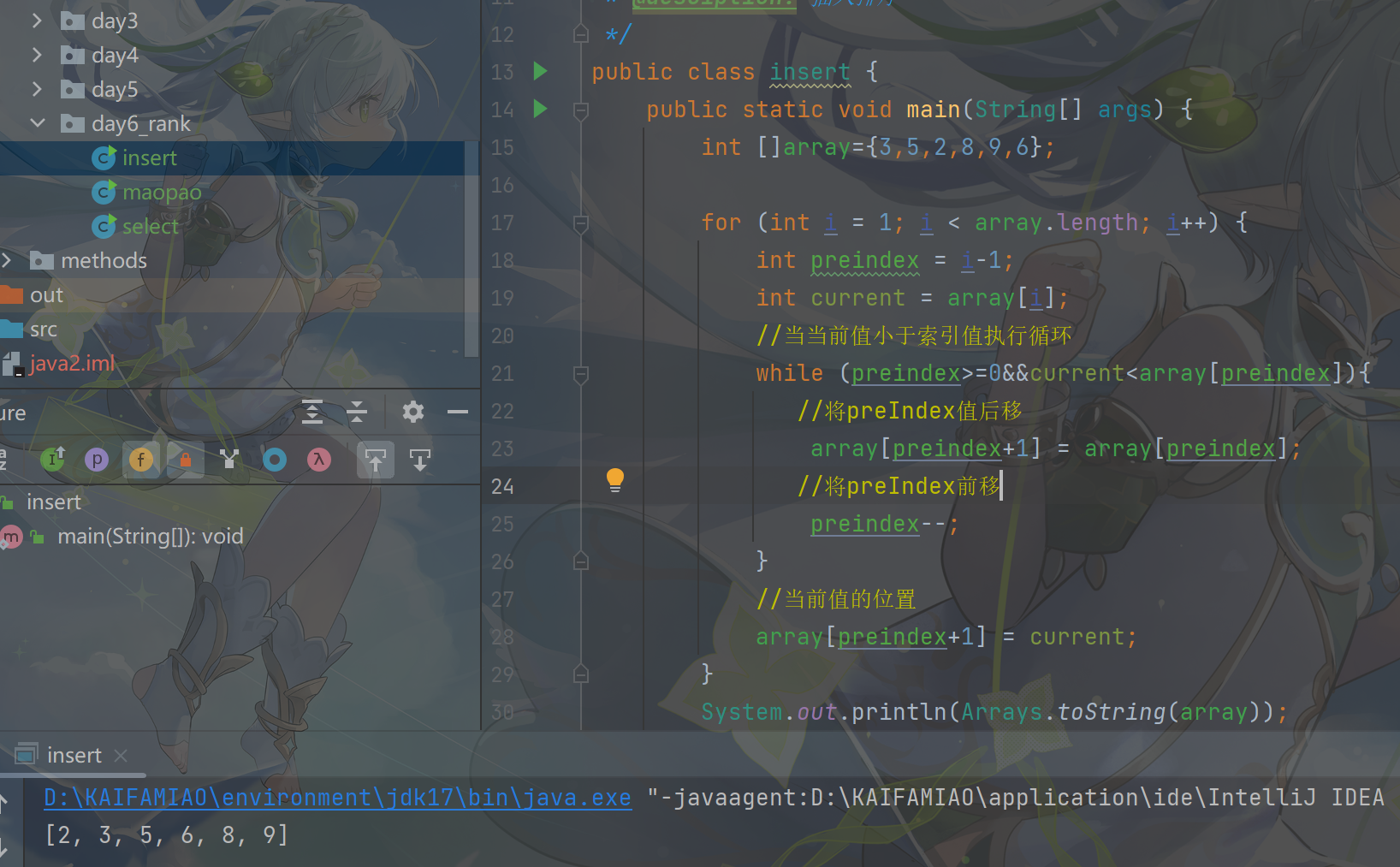Click the orange out folder icon
The image size is (1400, 867).
tap(11, 294)
